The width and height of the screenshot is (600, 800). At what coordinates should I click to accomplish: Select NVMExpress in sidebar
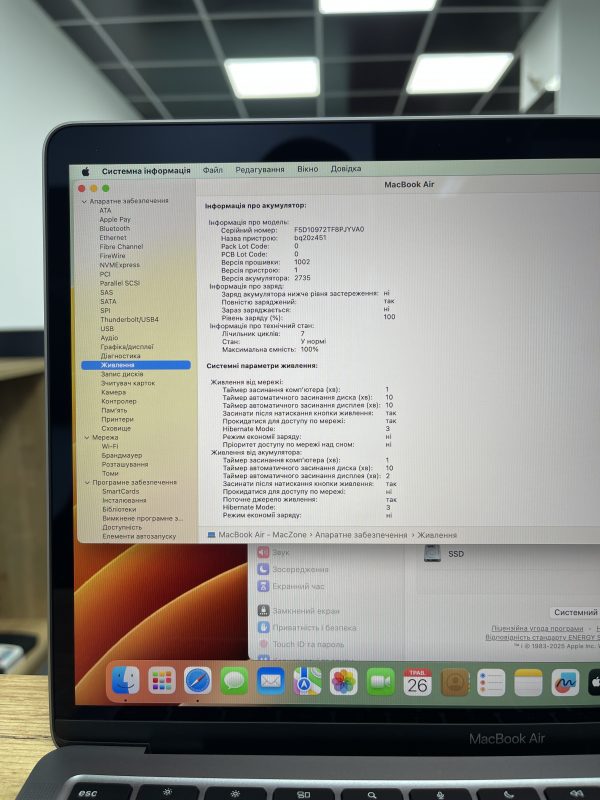click(x=119, y=265)
